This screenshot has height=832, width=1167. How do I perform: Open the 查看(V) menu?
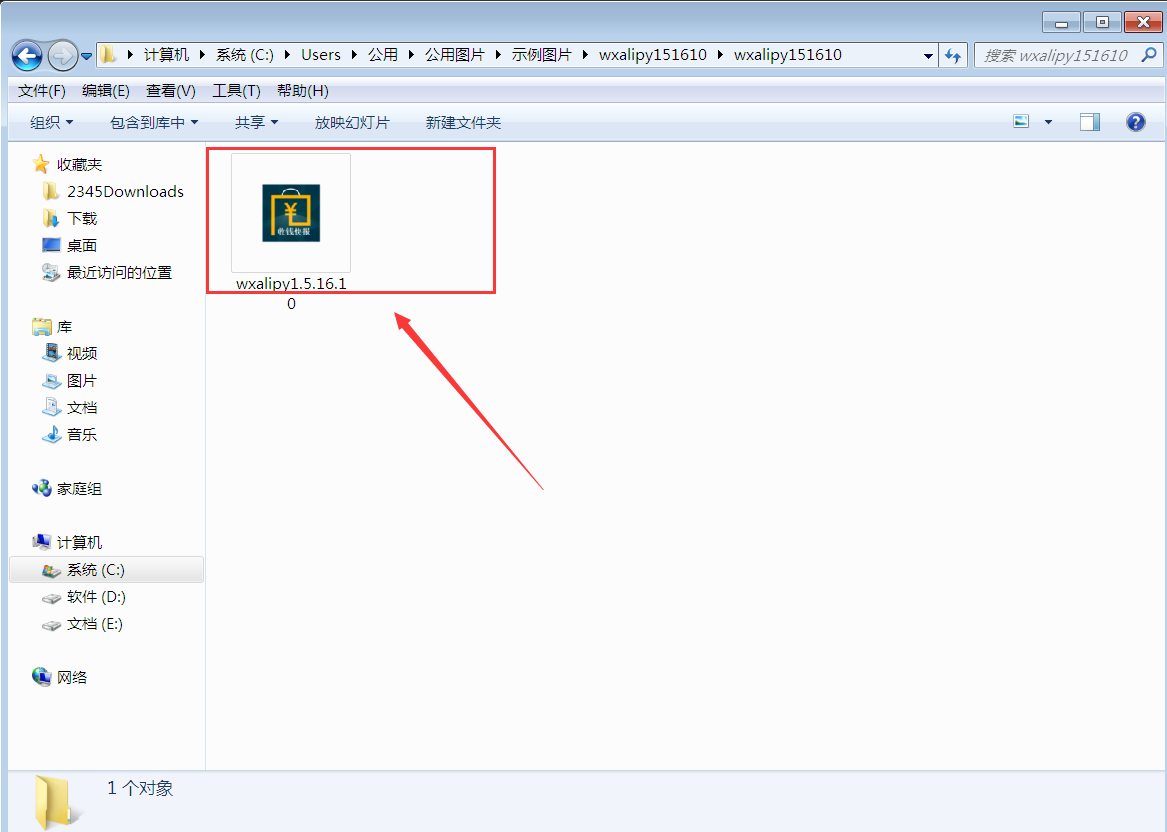click(x=170, y=91)
